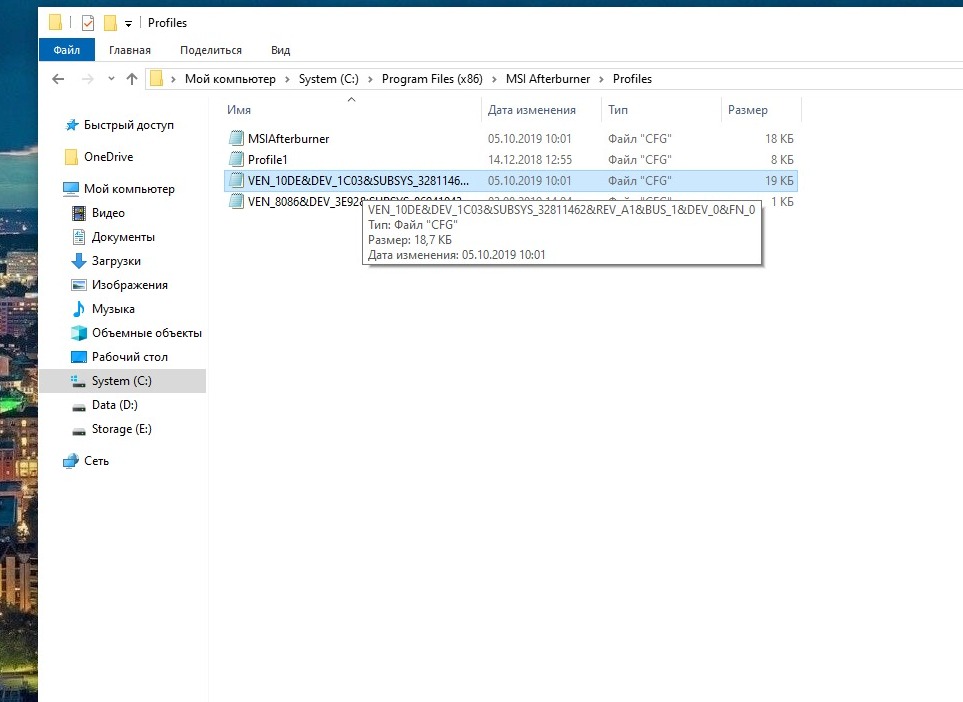Click the VEN_8086 file icon
The height and width of the screenshot is (702, 963).
[236, 201]
